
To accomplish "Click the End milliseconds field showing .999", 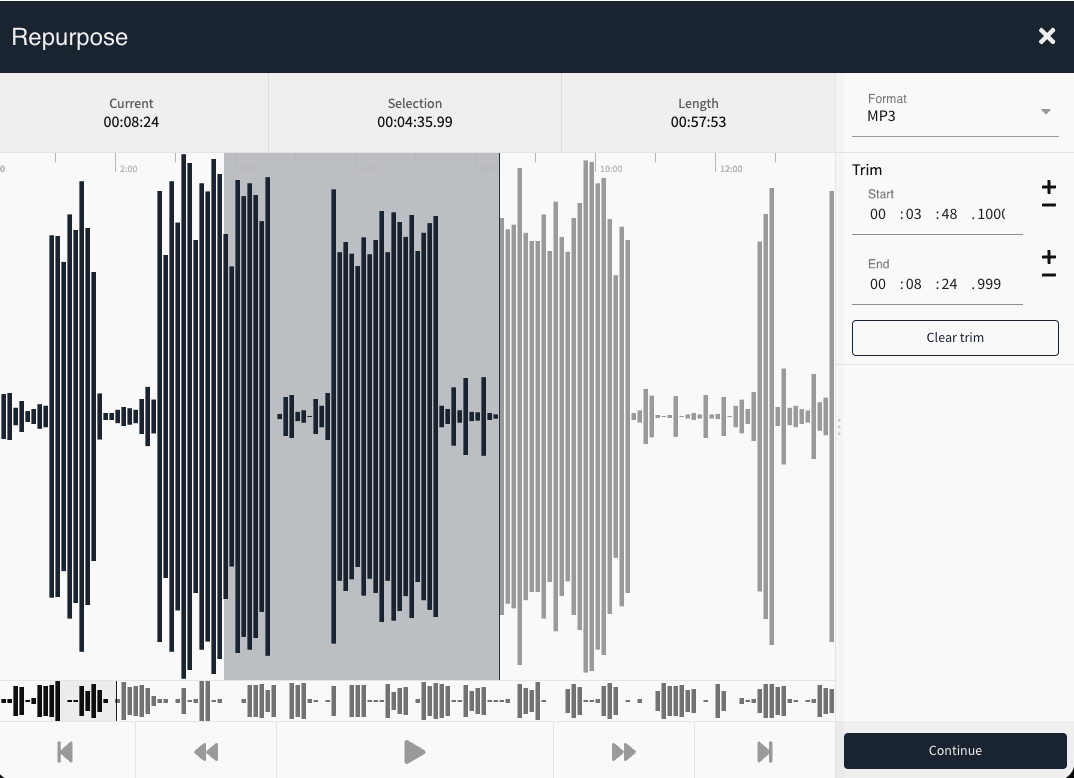I will (x=986, y=284).
